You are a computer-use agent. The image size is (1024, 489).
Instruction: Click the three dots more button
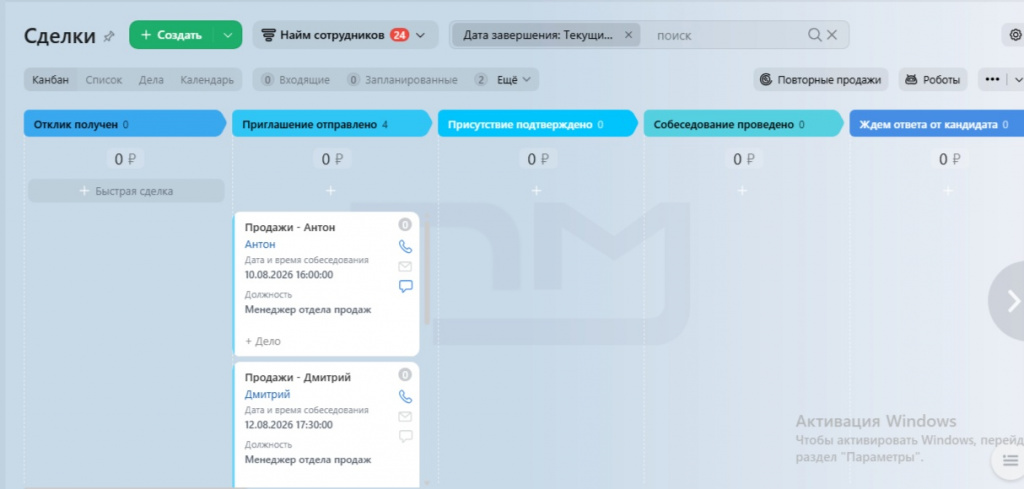[x=992, y=80]
